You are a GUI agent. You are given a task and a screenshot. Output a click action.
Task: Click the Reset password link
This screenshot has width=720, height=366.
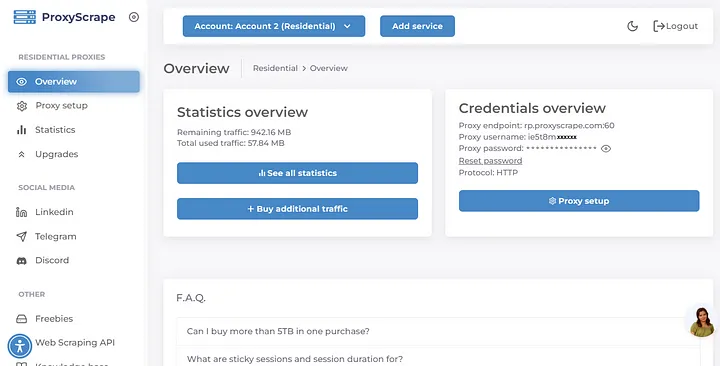[x=490, y=161]
